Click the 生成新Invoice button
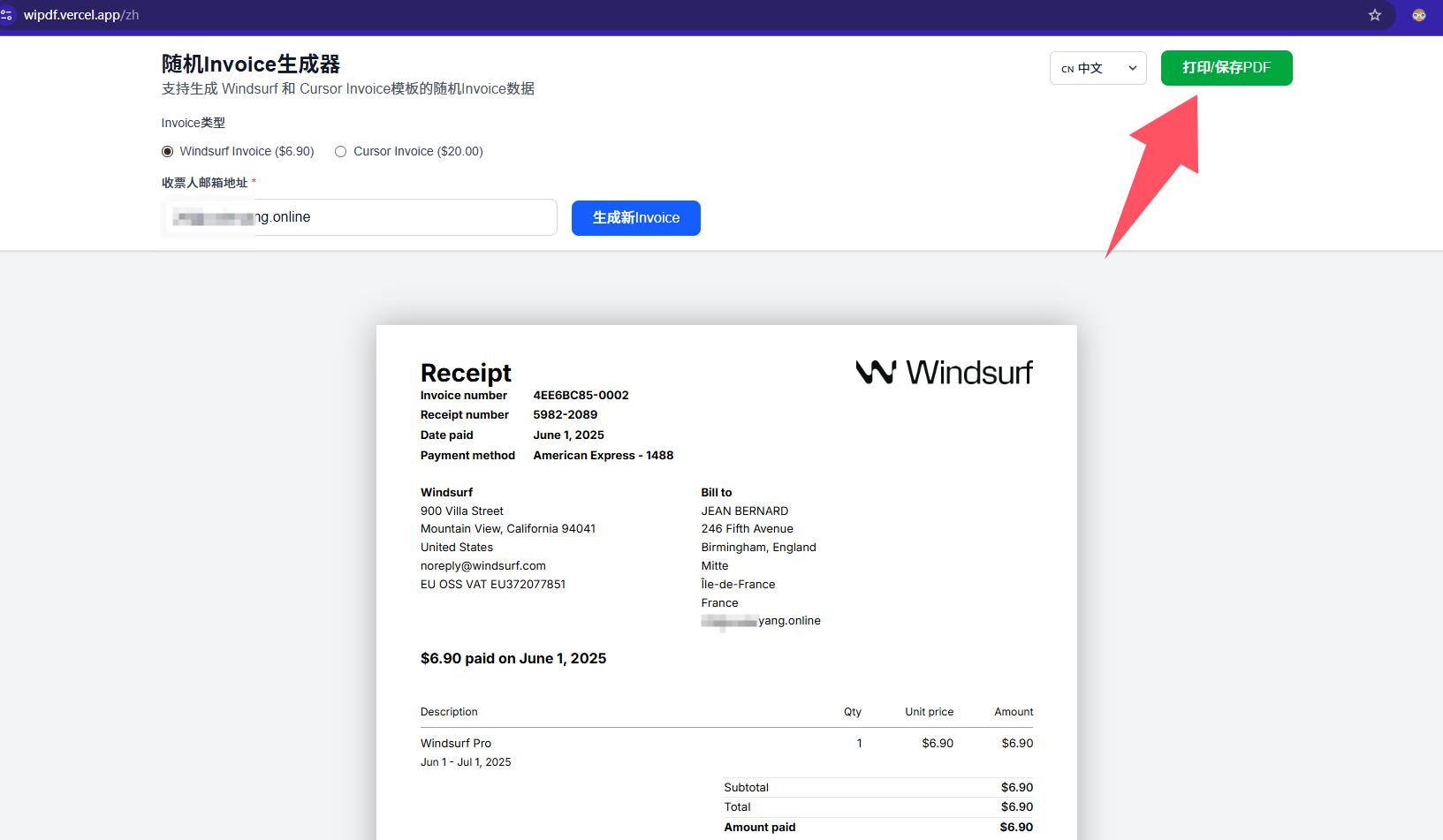This screenshot has height=840, width=1443. click(x=636, y=218)
